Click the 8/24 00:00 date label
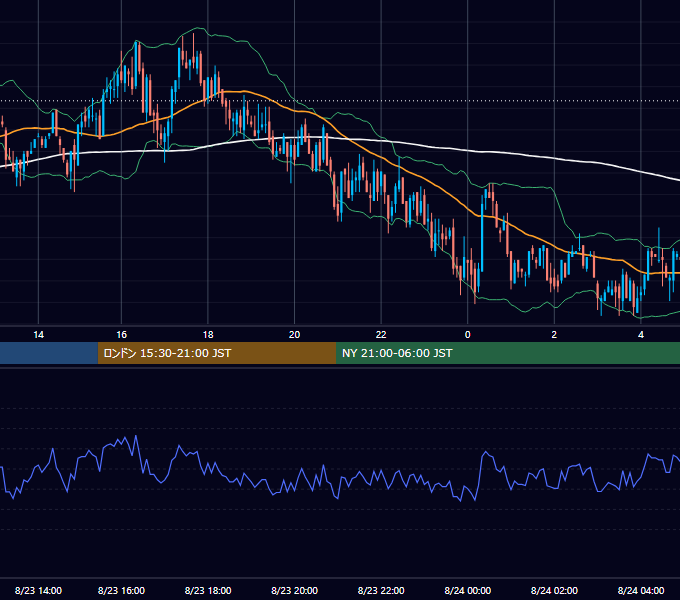The height and width of the screenshot is (600, 680). [468, 590]
